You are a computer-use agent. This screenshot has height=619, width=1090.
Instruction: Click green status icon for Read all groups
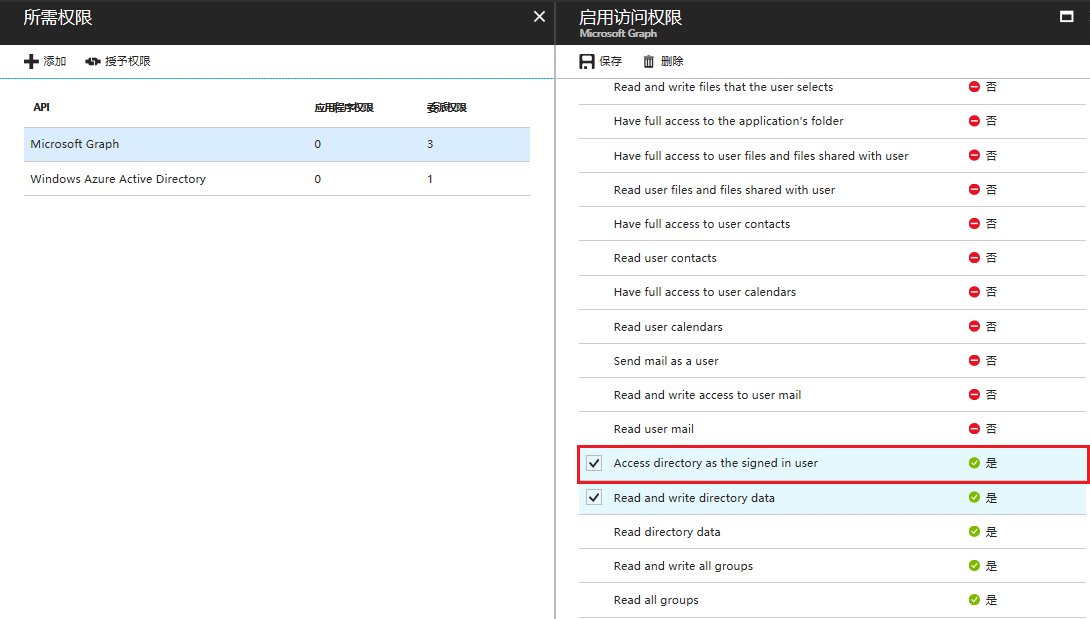tap(974, 600)
